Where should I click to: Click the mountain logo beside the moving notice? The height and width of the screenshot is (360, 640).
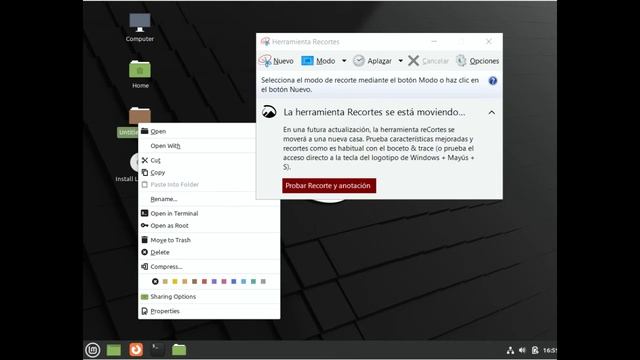(269, 112)
